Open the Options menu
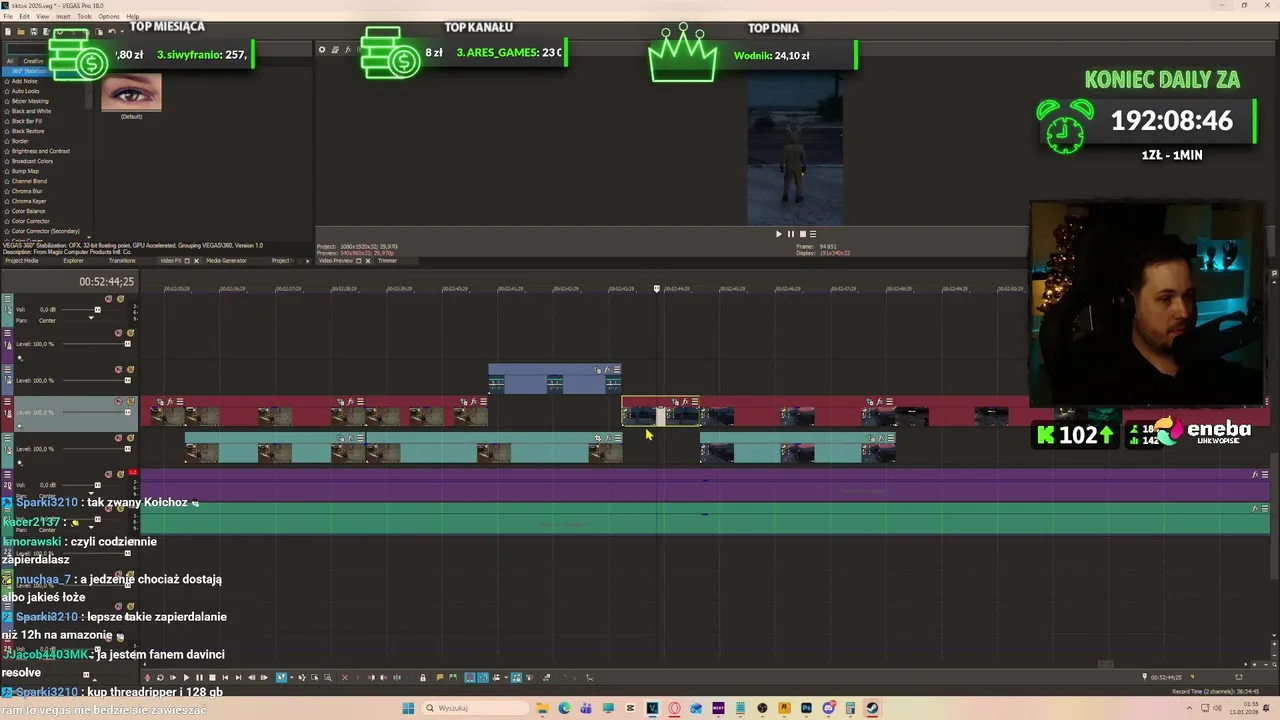The width and height of the screenshot is (1280, 720). click(x=109, y=16)
